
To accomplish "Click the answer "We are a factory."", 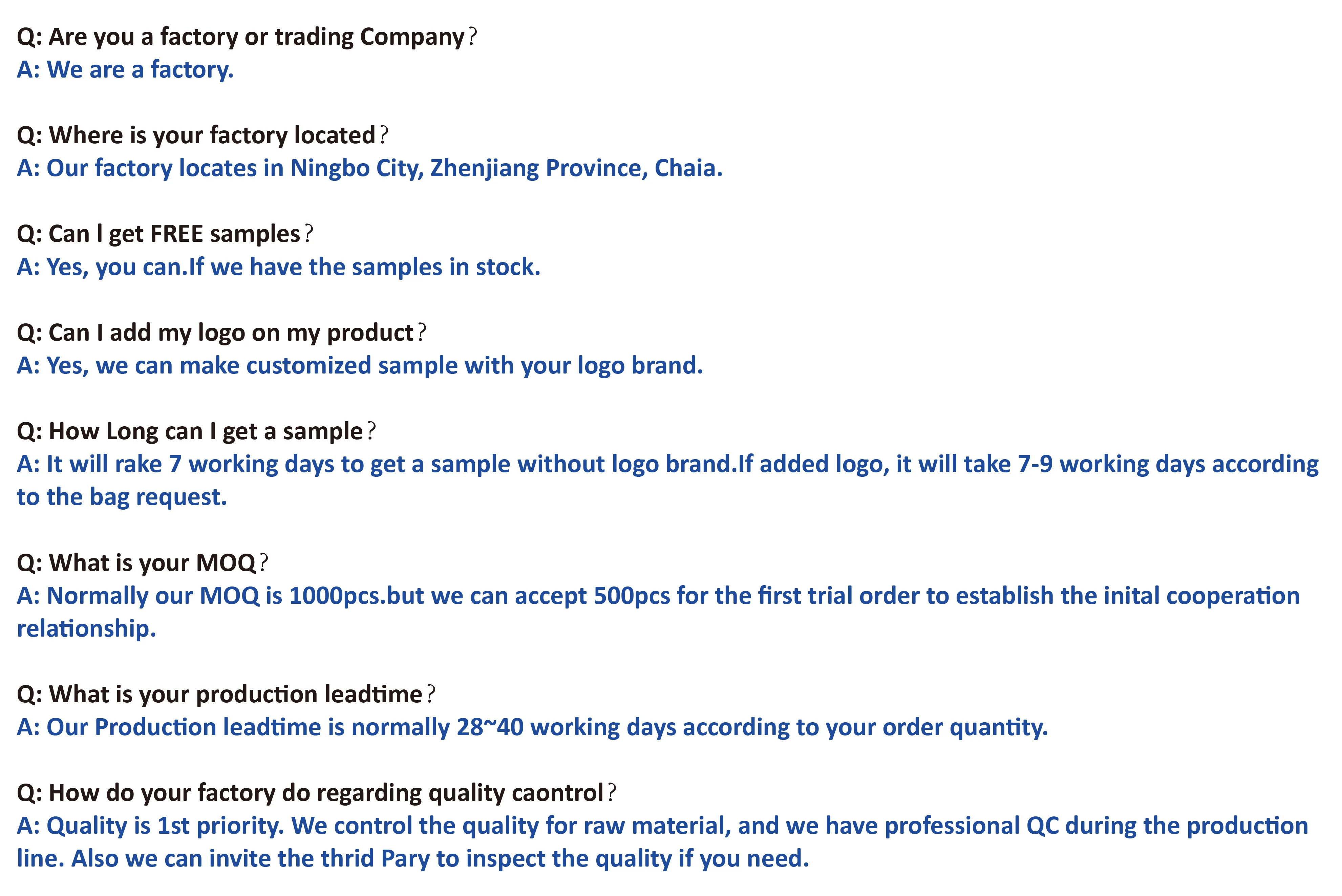I will (125, 70).
